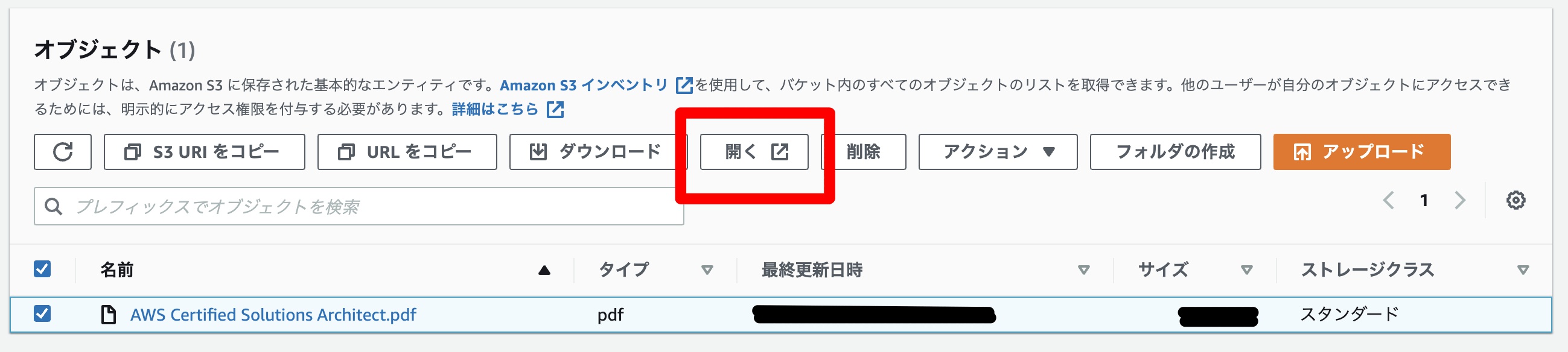Open Amazon S3 インベントリ link
Image resolution: width=1568 pixels, height=352 pixels.
(582, 85)
